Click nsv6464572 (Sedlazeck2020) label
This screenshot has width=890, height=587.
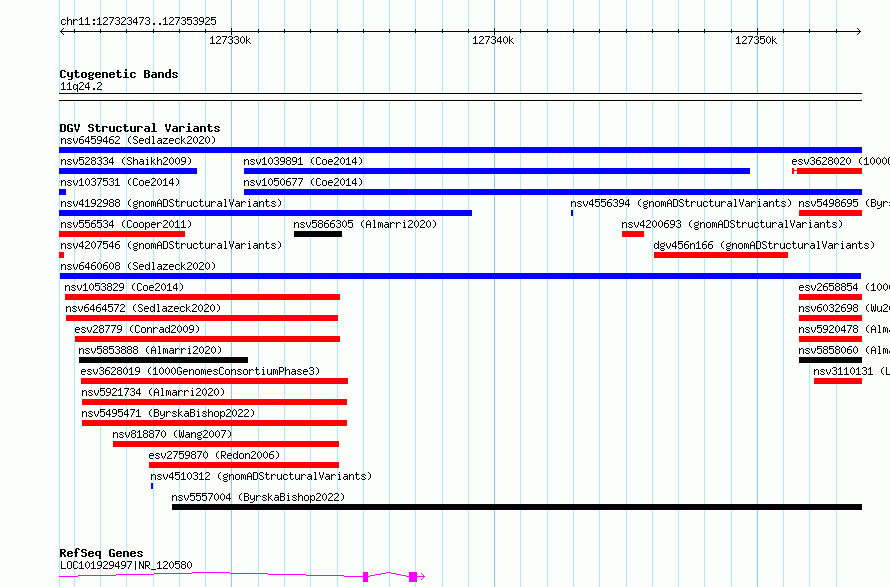click(143, 308)
